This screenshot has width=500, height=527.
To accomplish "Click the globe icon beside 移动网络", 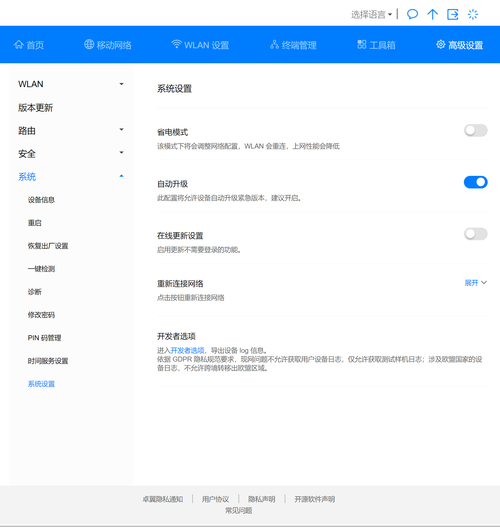I will 89,44.
